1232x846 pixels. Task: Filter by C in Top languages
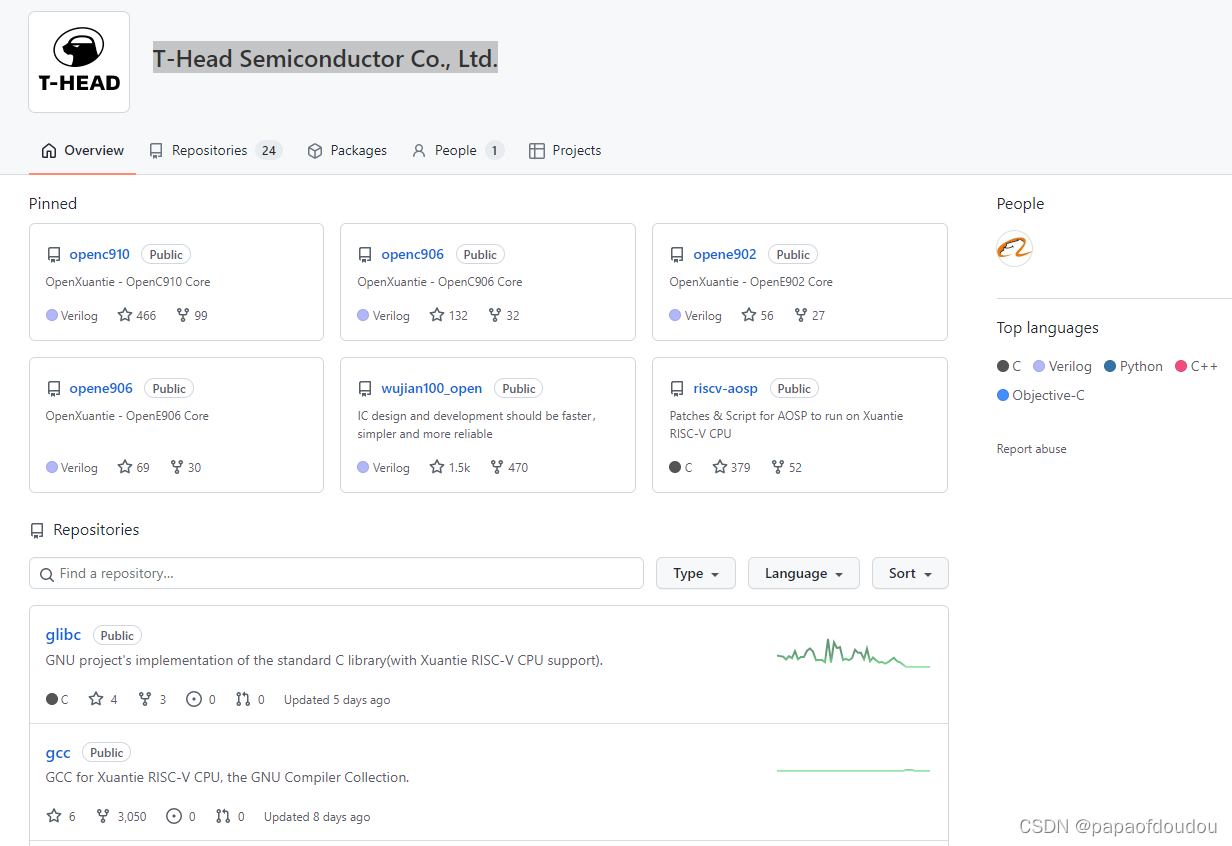click(x=1009, y=366)
